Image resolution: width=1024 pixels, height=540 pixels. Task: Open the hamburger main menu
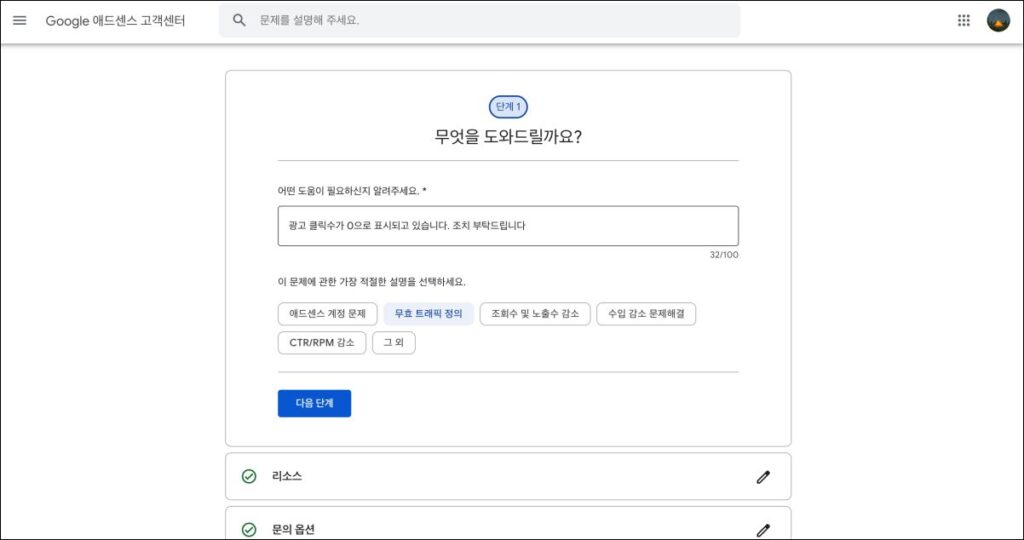pos(20,20)
